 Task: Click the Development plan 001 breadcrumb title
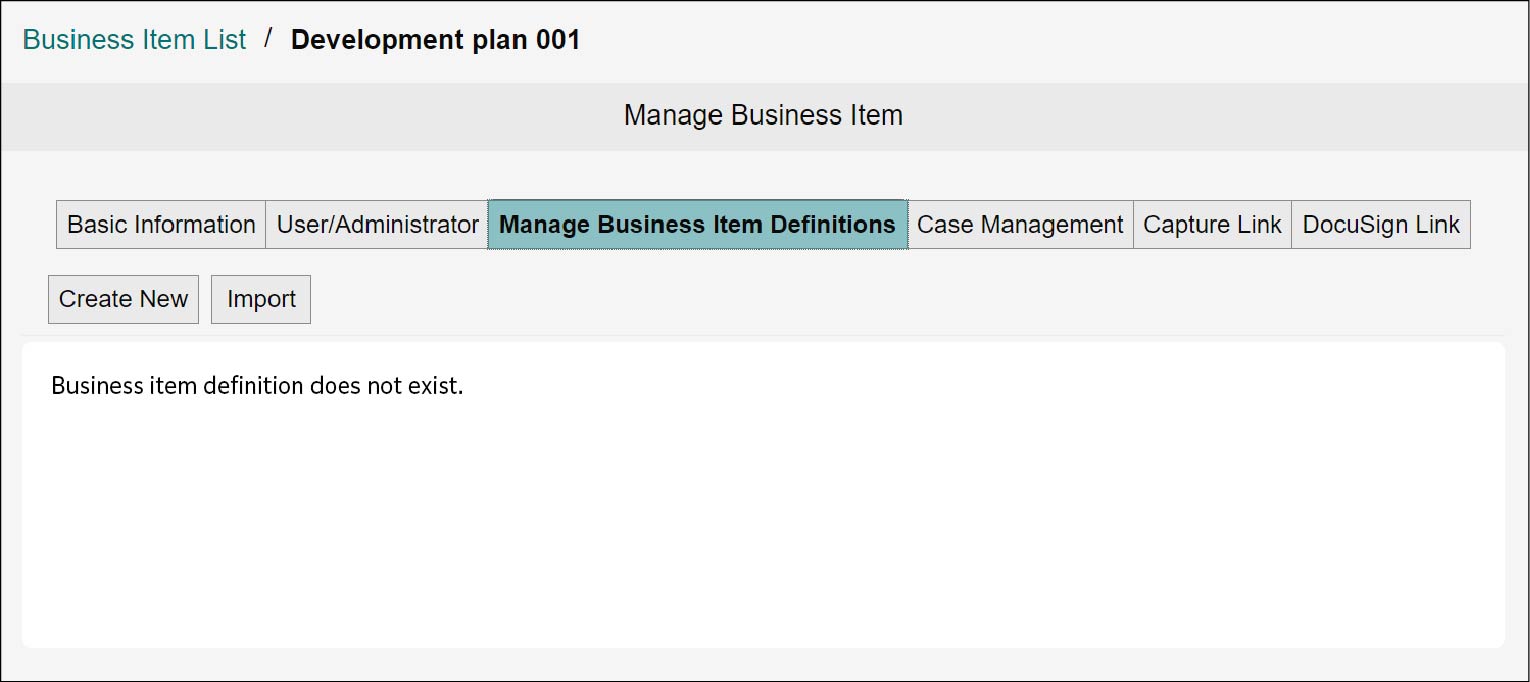(x=435, y=40)
